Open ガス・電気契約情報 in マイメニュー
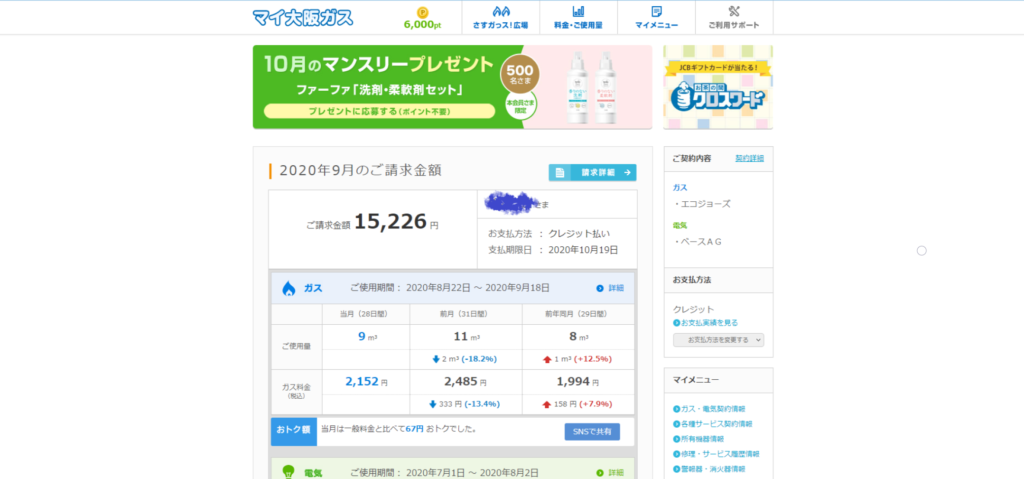 click(x=714, y=409)
